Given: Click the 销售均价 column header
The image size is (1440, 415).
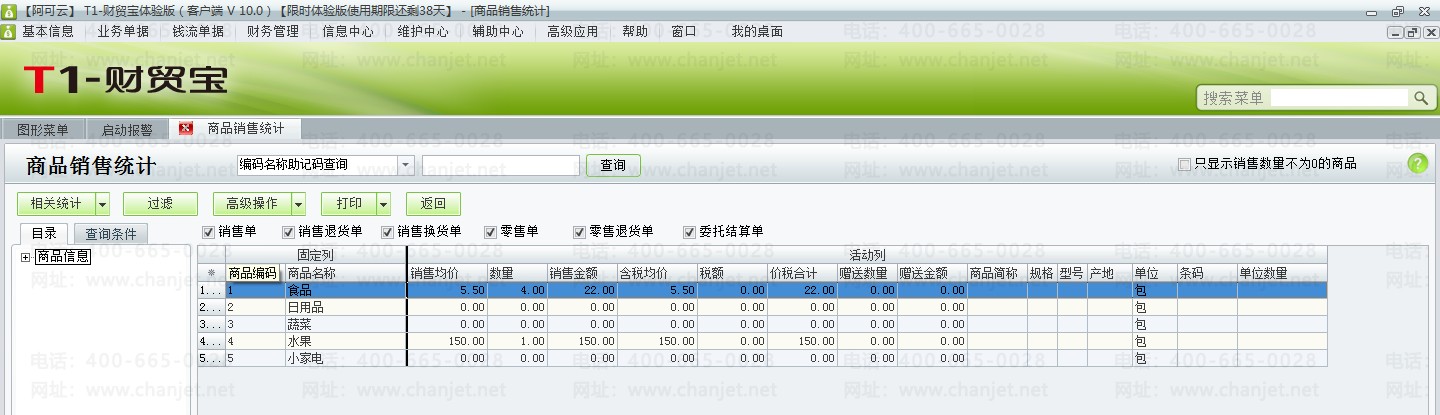Looking at the screenshot, I should [447, 273].
